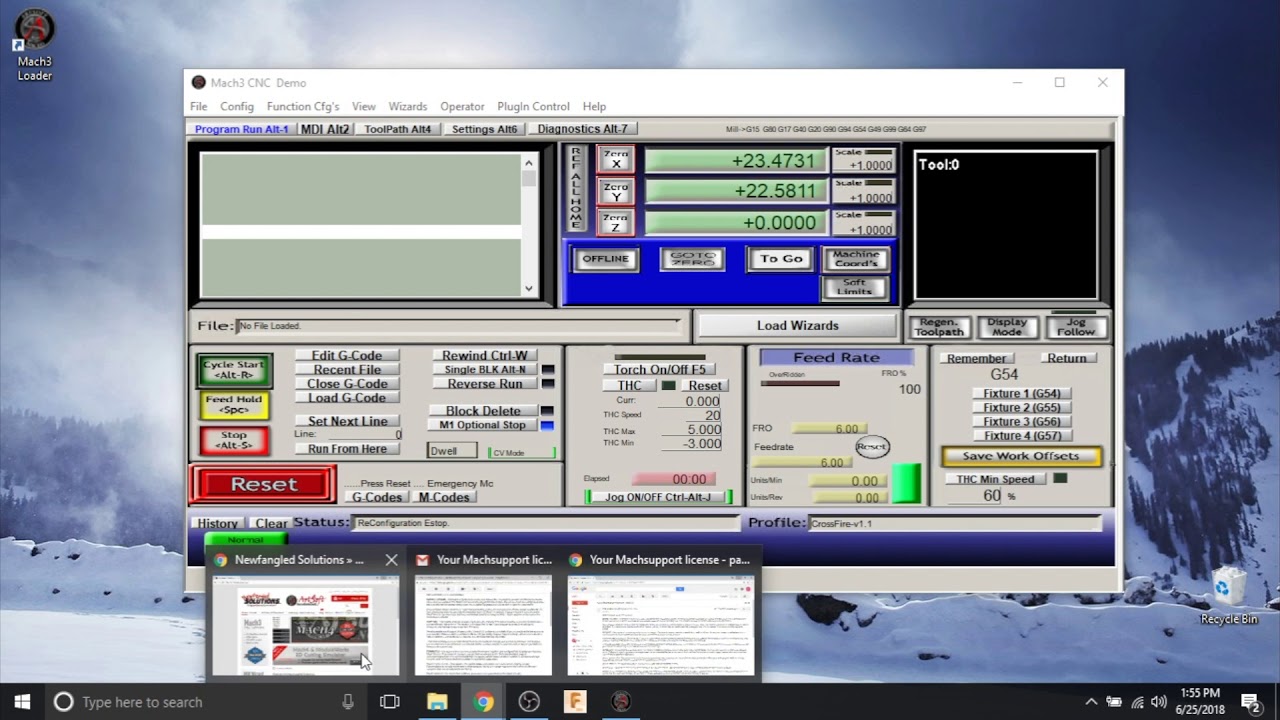Click the Cortana microphone icon

click(x=348, y=702)
